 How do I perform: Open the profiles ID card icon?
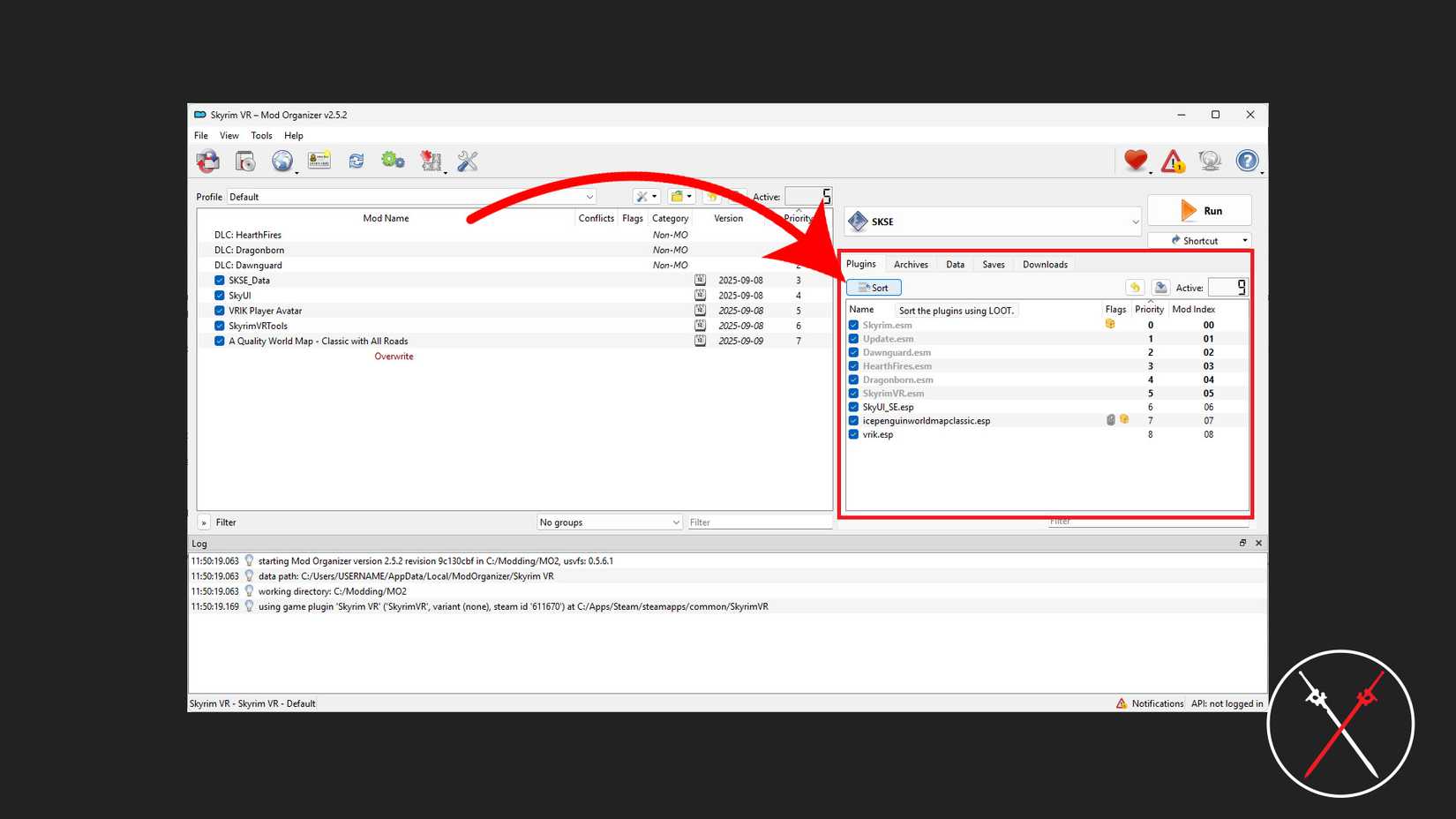tap(319, 161)
